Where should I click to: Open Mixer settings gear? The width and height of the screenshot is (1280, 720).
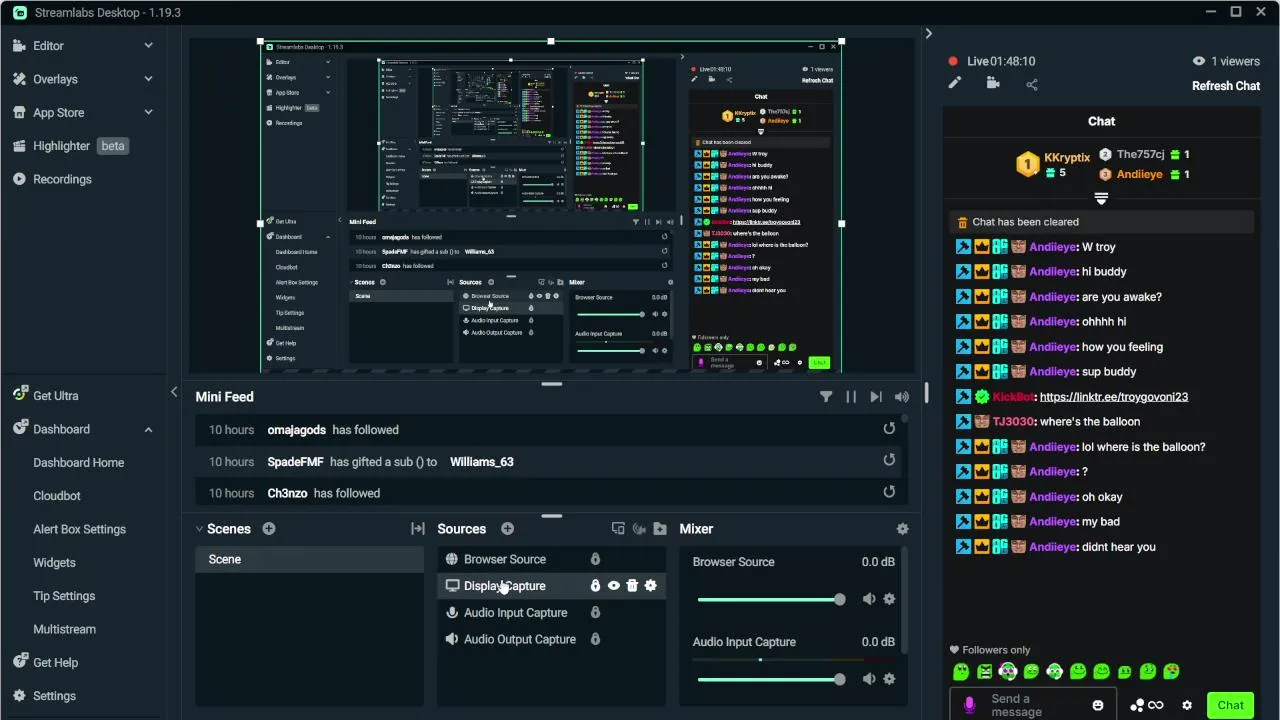[903, 529]
